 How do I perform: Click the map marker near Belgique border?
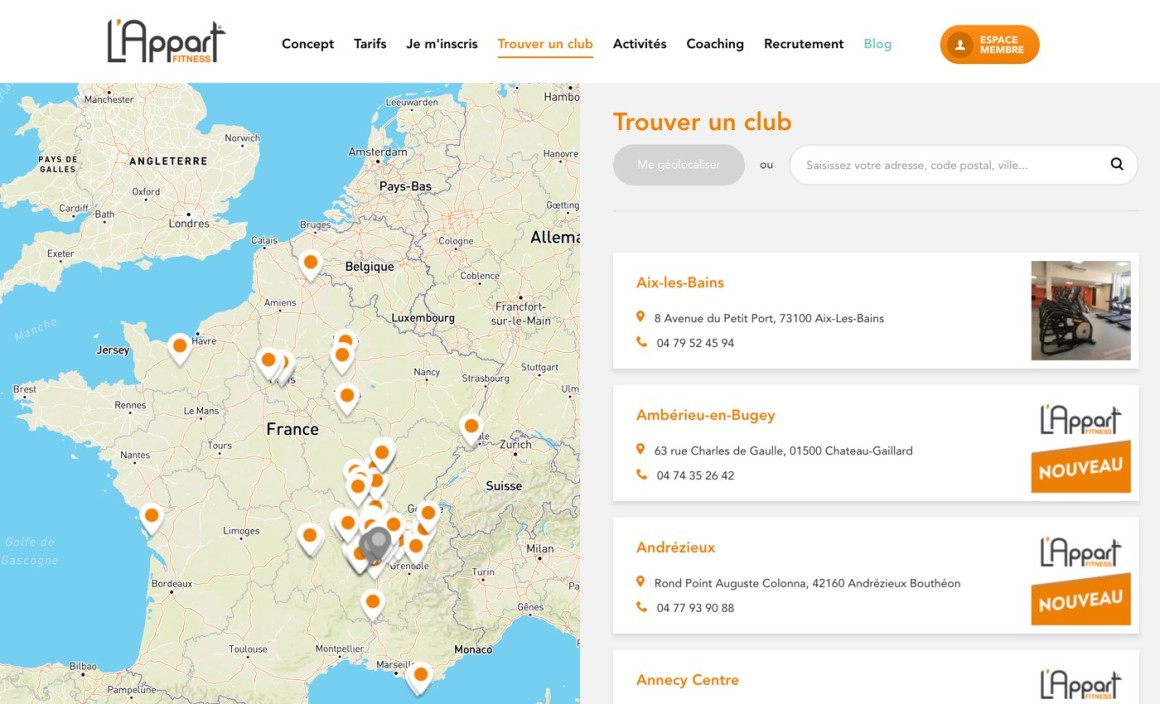click(x=311, y=265)
